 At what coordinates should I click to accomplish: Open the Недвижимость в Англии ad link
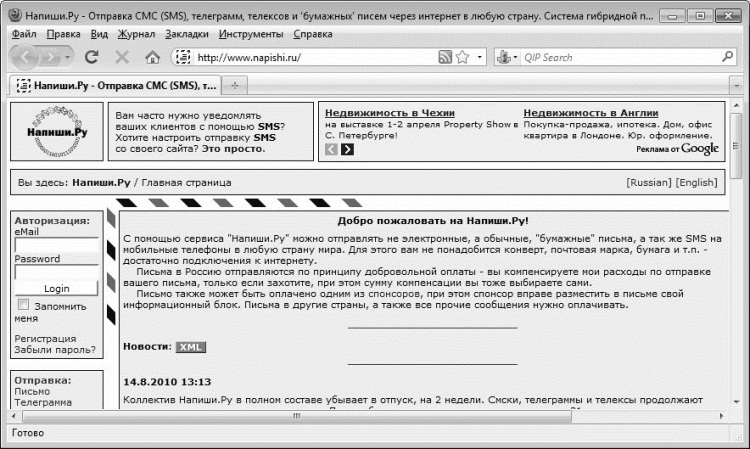(x=591, y=113)
